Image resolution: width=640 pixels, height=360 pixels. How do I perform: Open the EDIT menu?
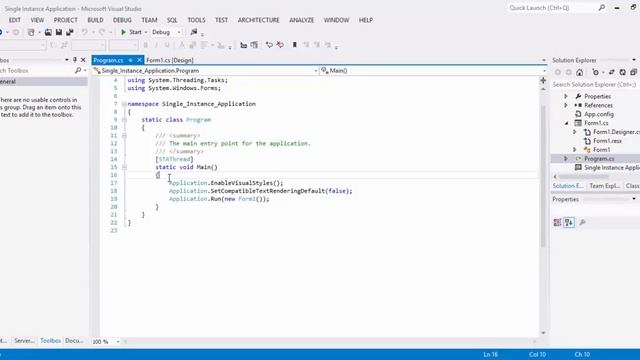[15, 20]
